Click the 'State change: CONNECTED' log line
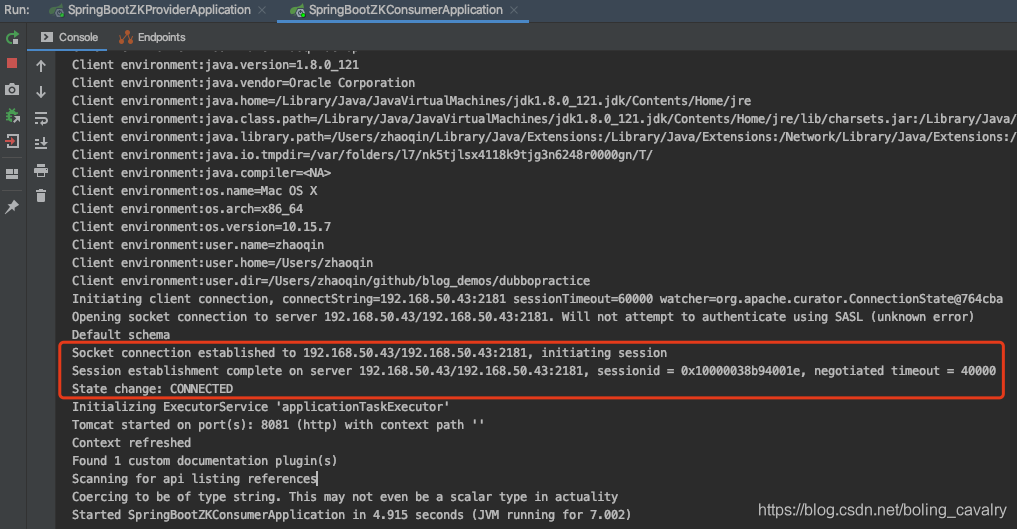Screen dimensions: 1017x529 point(152,388)
